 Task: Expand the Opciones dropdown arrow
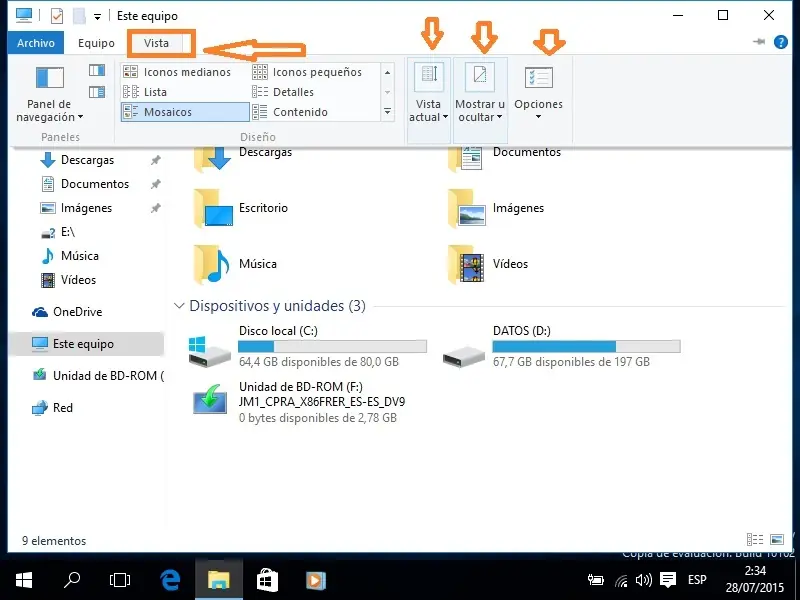538,117
